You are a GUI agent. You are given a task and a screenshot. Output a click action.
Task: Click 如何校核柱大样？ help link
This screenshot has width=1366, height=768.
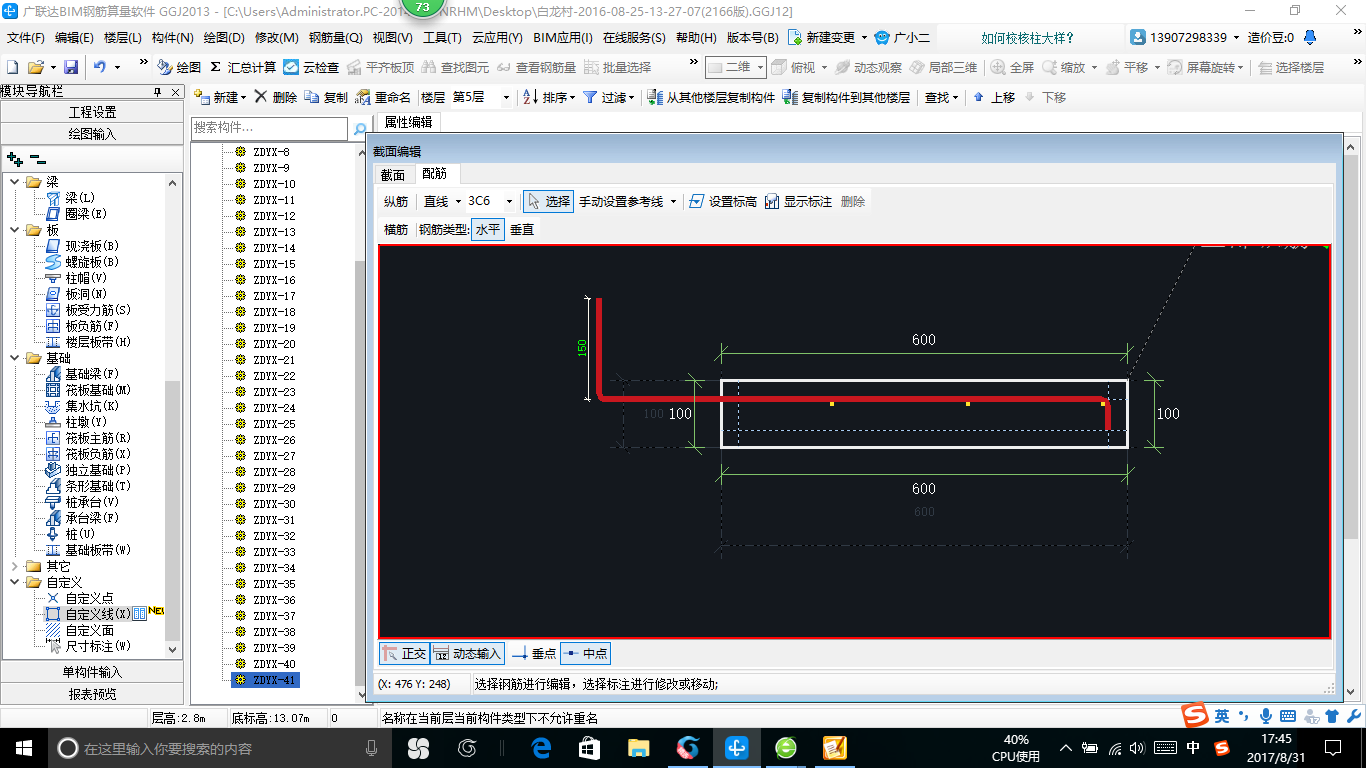point(1028,38)
